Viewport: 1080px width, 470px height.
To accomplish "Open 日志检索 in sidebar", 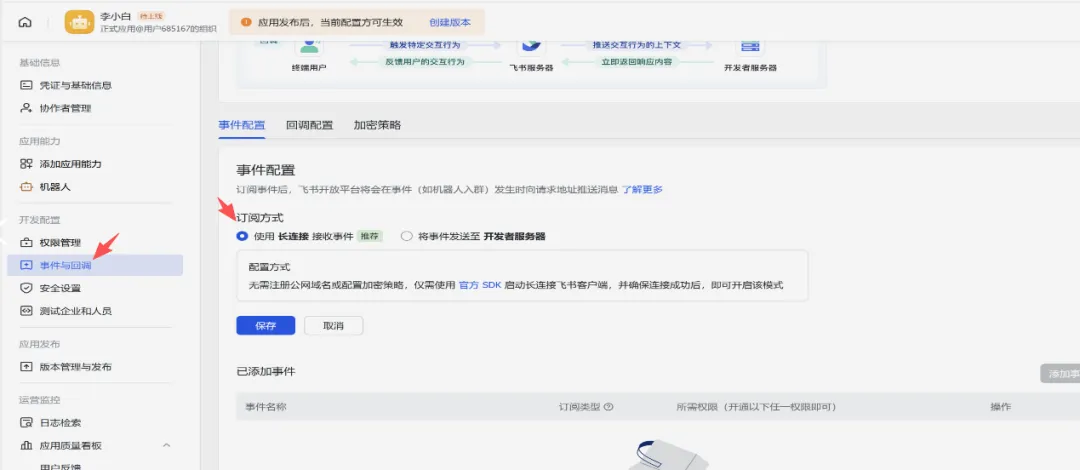I will pyautogui.click(x=60, y=422).
